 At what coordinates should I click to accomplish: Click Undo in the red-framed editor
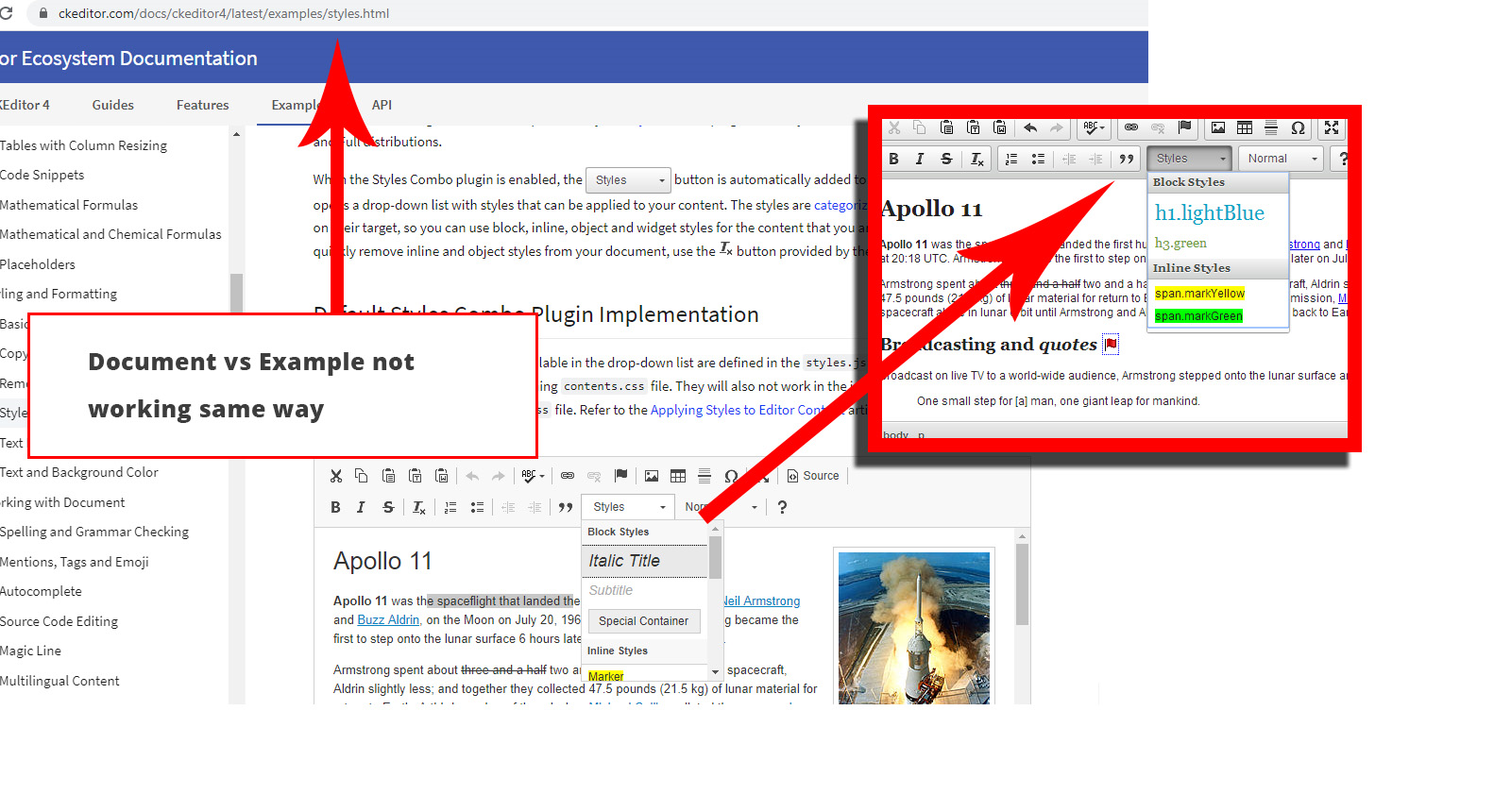1030,127
